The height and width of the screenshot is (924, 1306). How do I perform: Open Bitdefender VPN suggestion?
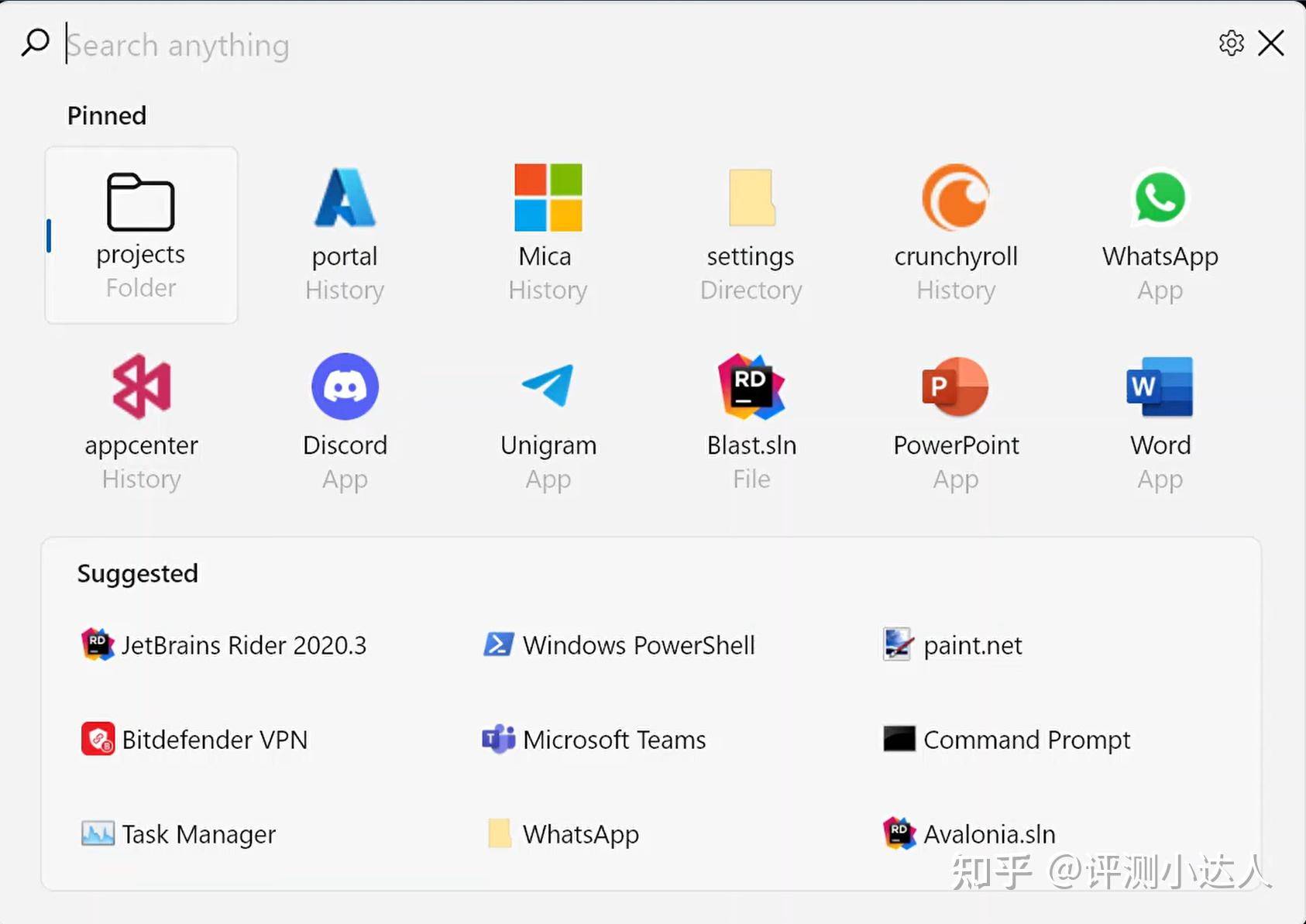click(x=194, y=739)
